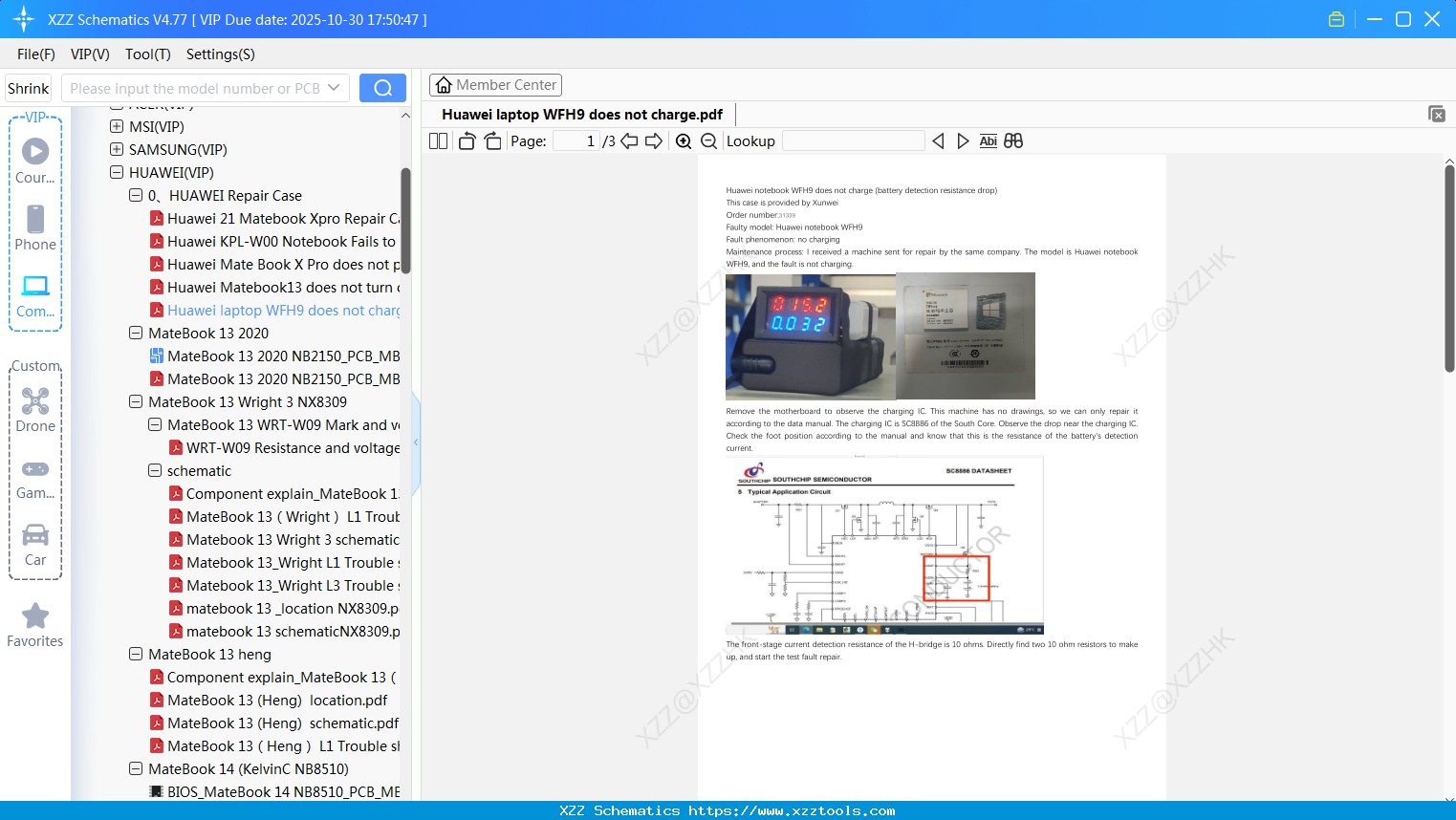Image resolution: width=1456 pixels, height=820 pixels.
Task: Click the PDF viewer vertical scrollbar thumb
Action: click(1449, 269)
